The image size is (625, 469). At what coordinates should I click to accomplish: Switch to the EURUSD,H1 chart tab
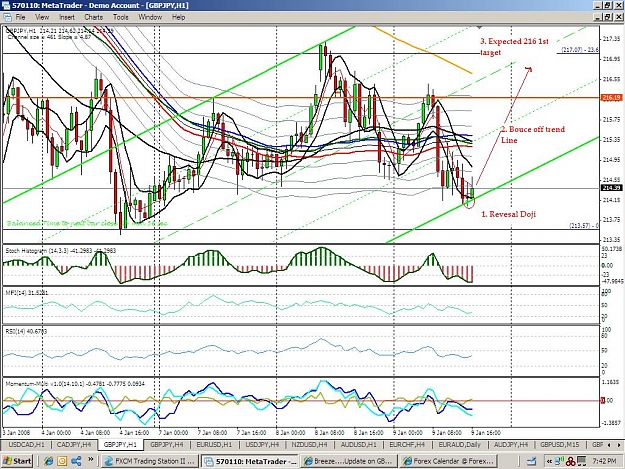(x=214, y=444)
